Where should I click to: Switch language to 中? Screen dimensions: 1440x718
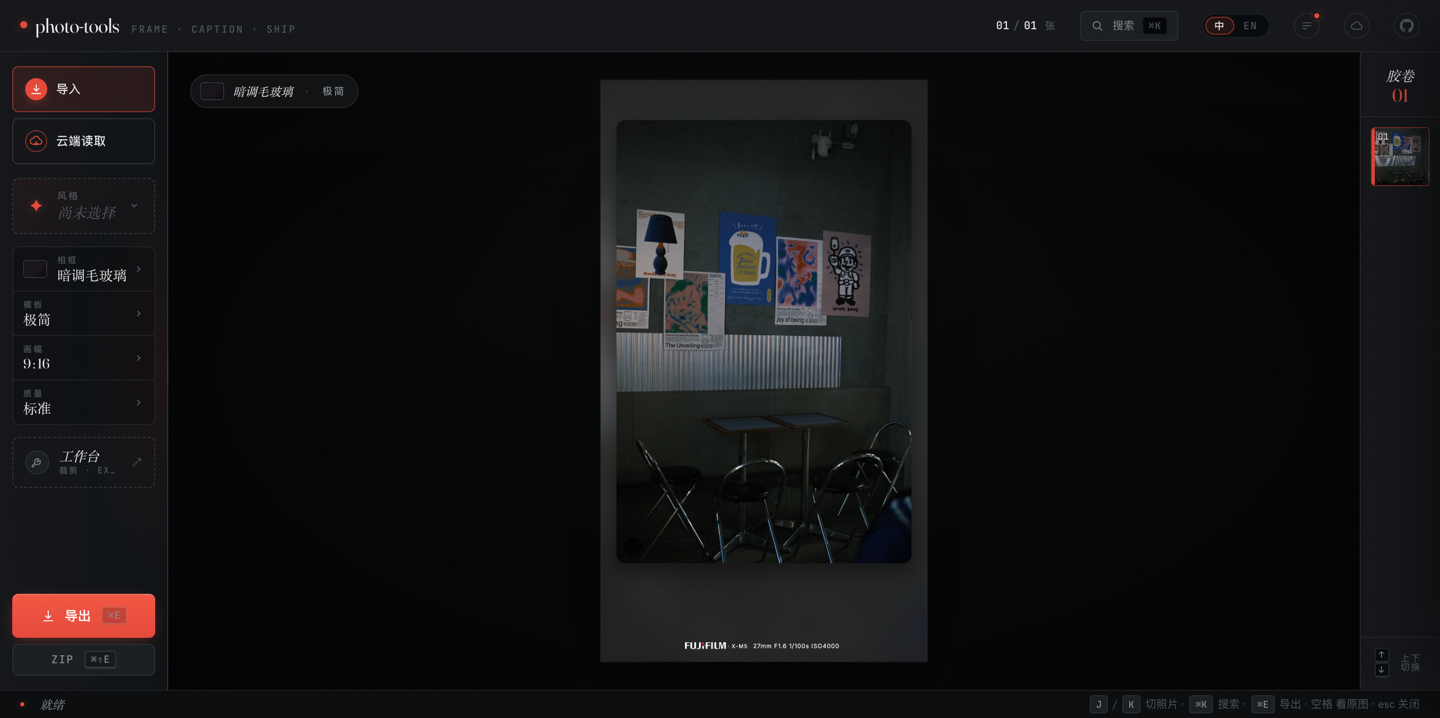[1220, 26]
